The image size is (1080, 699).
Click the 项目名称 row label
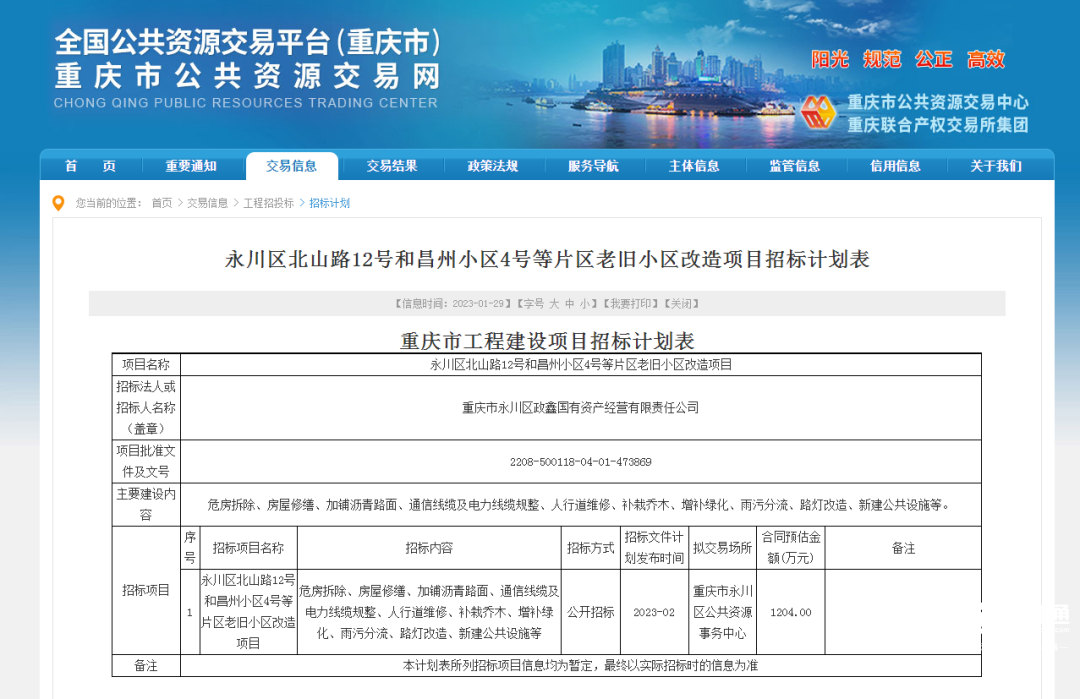[146, 365]
